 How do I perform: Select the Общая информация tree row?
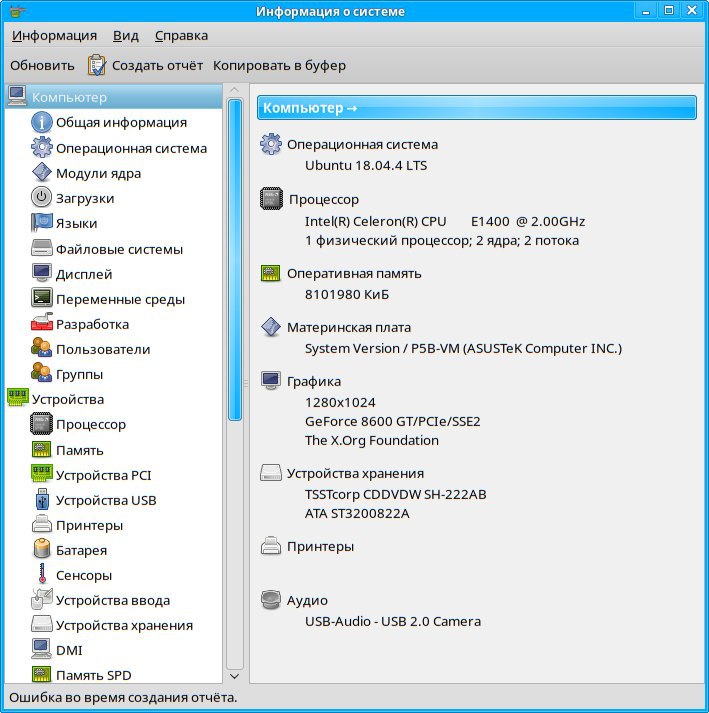(114, 122)
